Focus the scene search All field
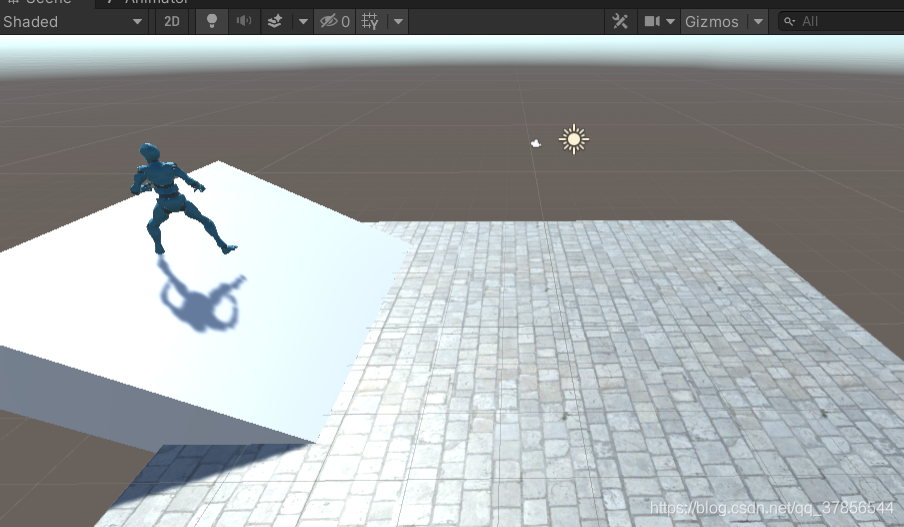The height and width of the screenshot is (527, 904). point(842,22)
